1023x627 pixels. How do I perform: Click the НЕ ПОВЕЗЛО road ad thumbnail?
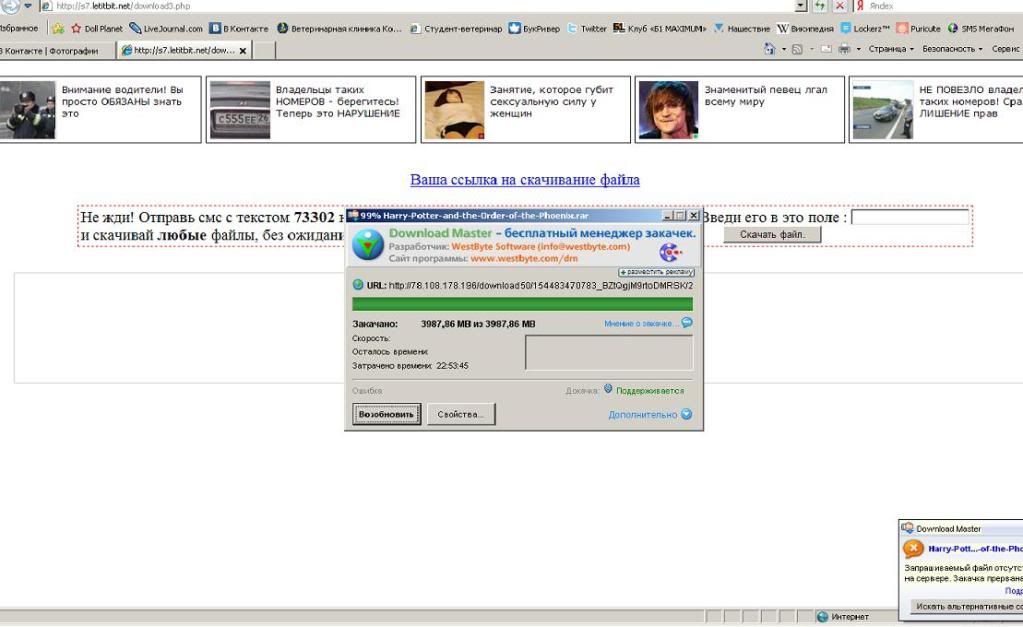pyautogui.click(x=883, y=110)
